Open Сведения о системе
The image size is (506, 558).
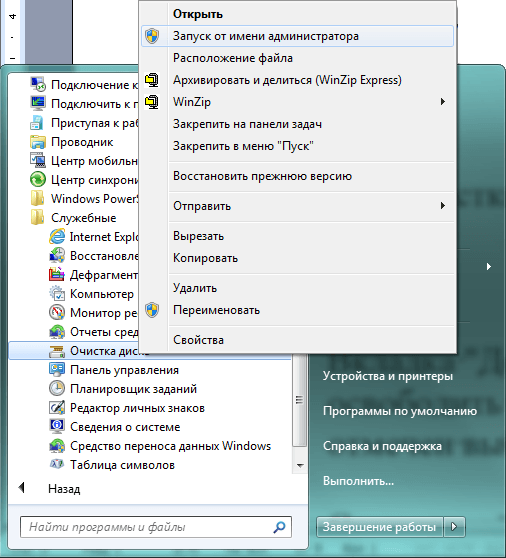point(125,427)
